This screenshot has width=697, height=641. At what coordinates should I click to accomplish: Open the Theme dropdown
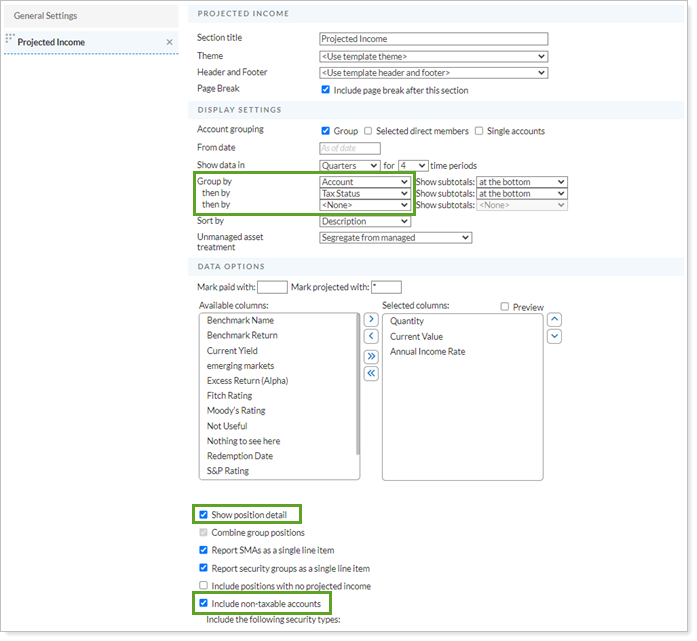(x=433, y=56)
